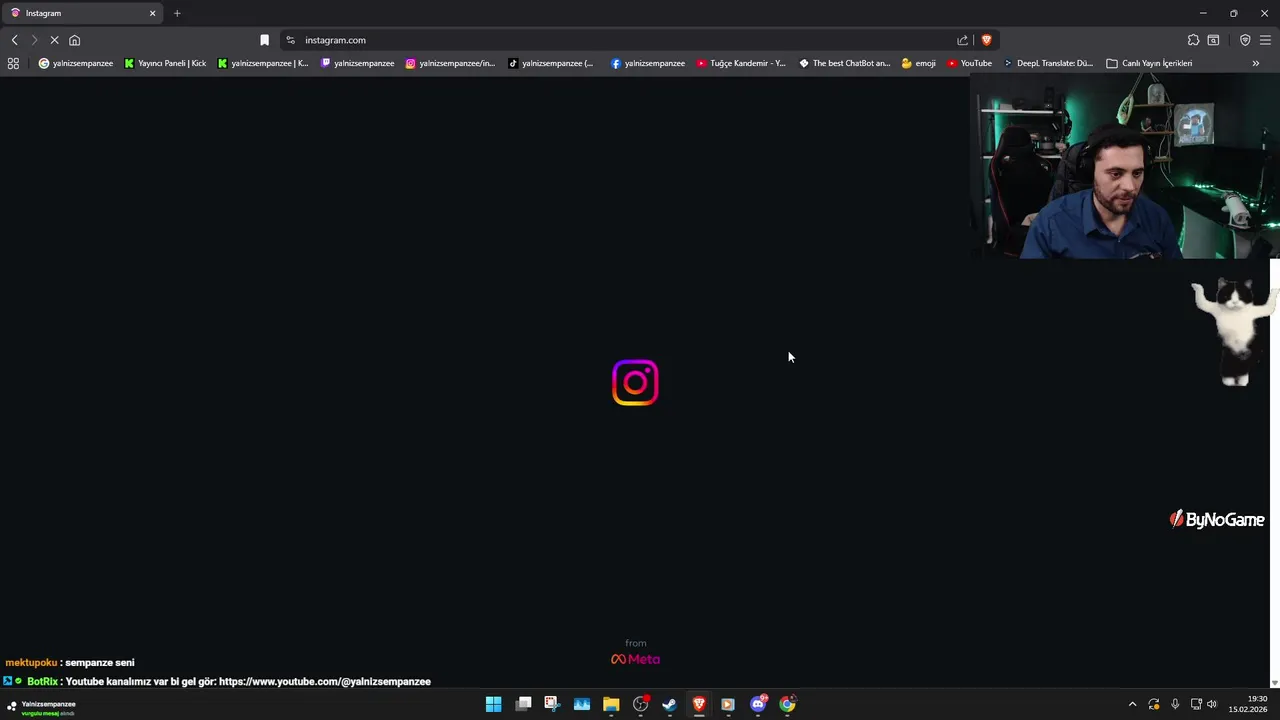Click the microphone tray icon
The width and height of the screenshot is (1280, 720).
(x=1175, y=704)
